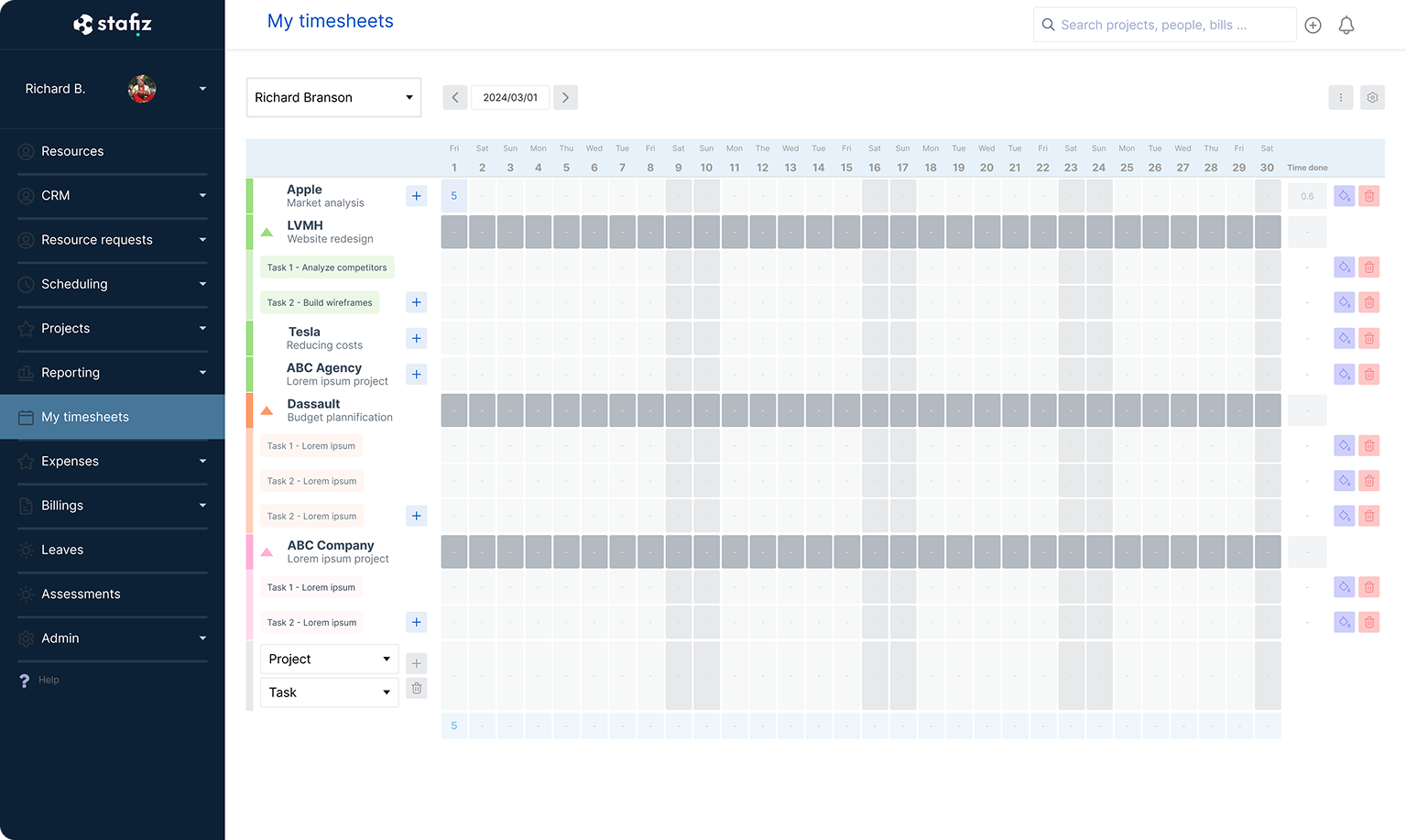
Task: Click the 2024/03/01 date field
Action: click(x=510, y=97)
